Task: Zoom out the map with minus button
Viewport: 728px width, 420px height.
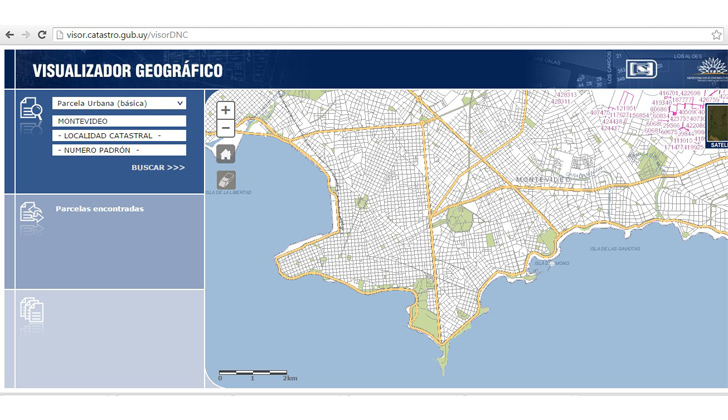Action: click(x=226, y=128)
